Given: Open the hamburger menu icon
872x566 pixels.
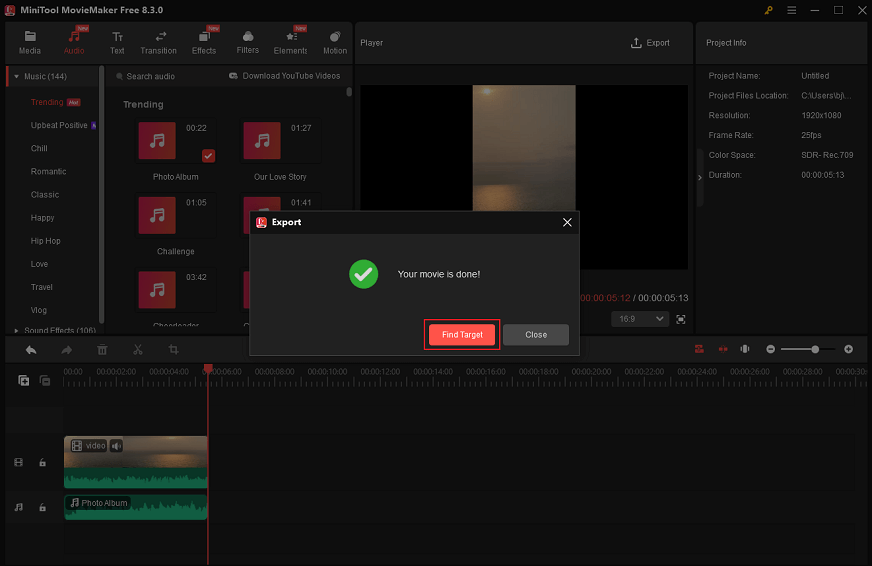Looking at the screenshot, I should point(791,10).
